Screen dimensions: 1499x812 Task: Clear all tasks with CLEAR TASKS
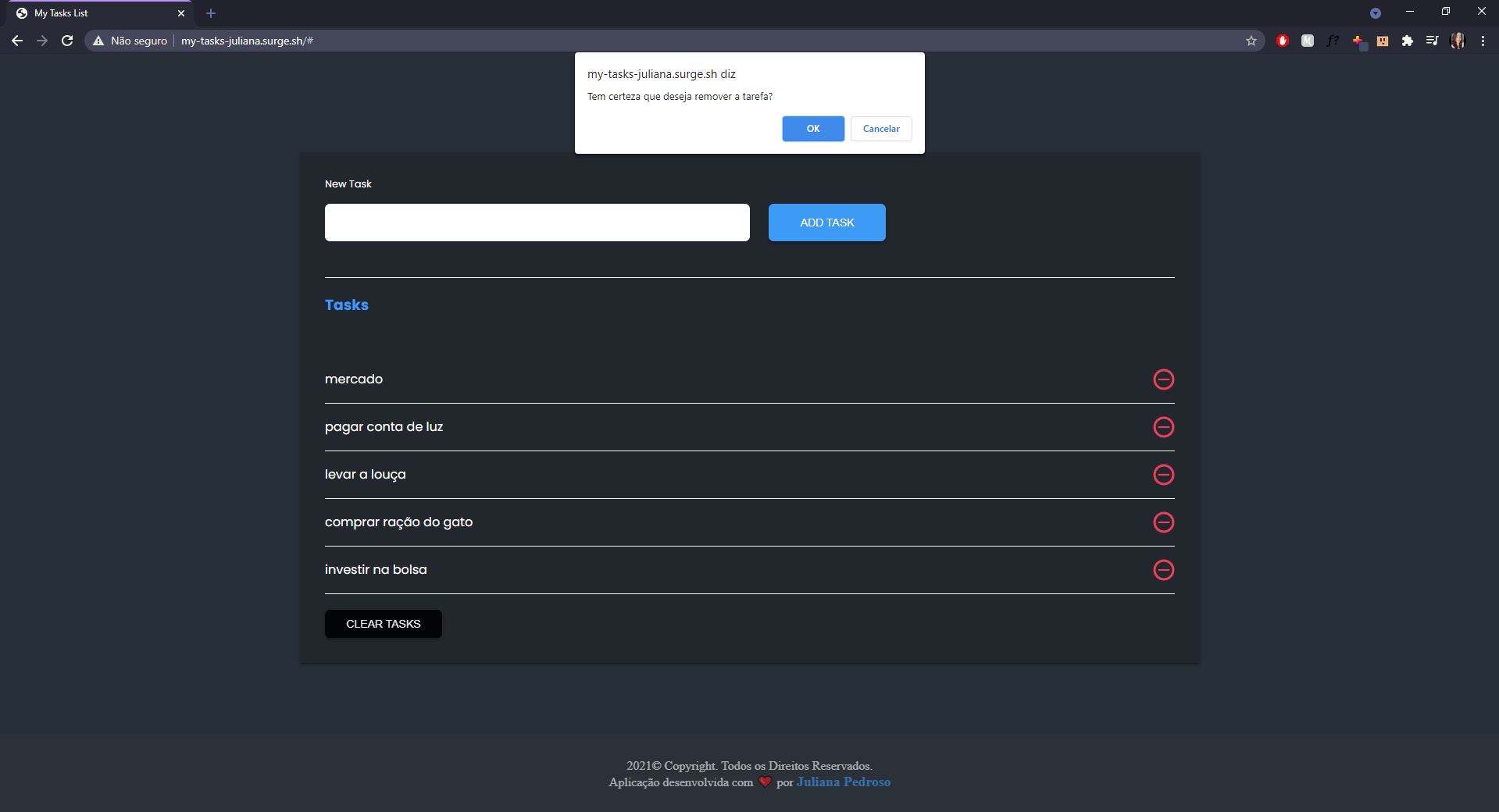383,623
